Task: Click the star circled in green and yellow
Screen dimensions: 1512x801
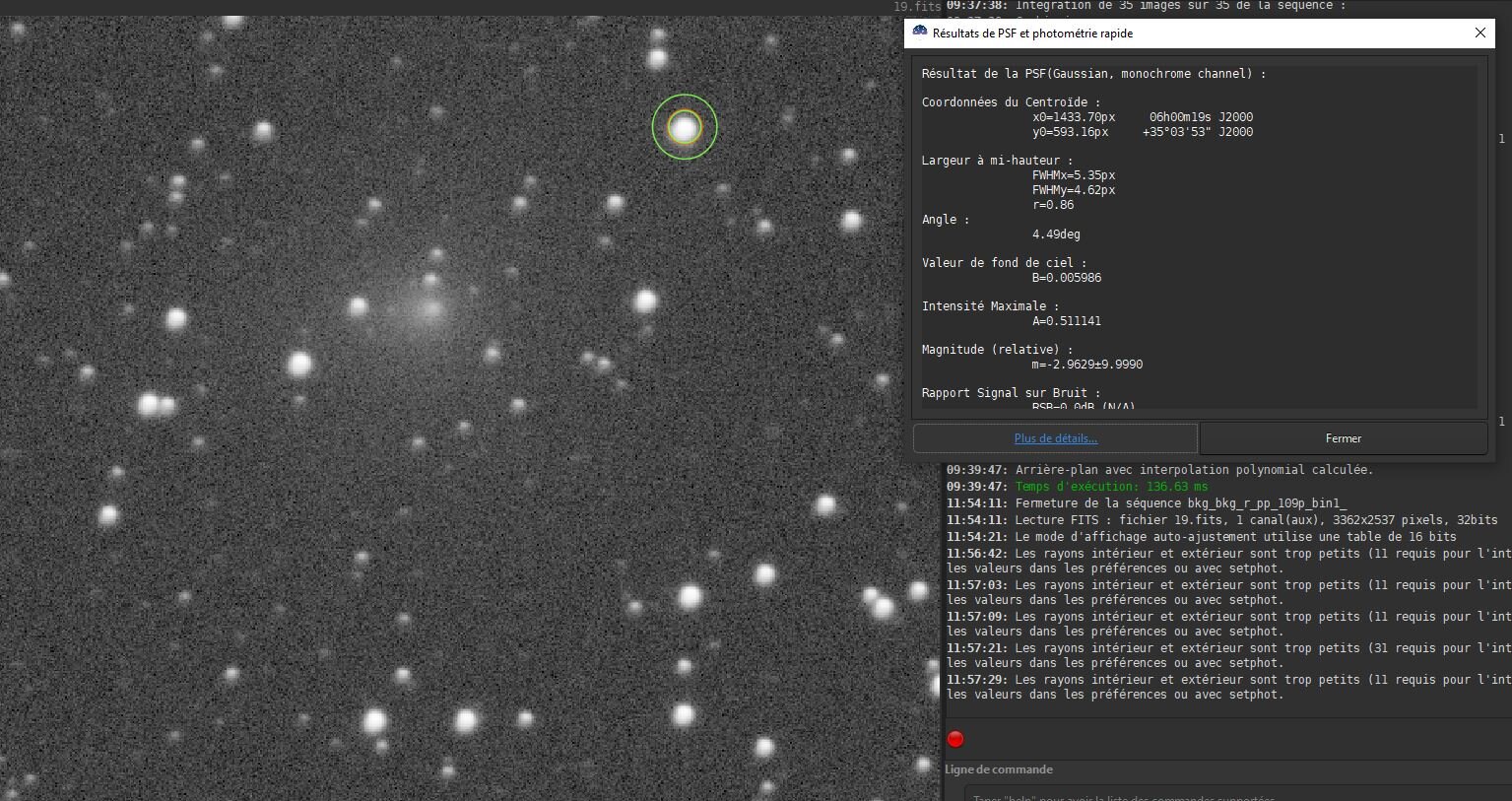Action: pos(685,127)
